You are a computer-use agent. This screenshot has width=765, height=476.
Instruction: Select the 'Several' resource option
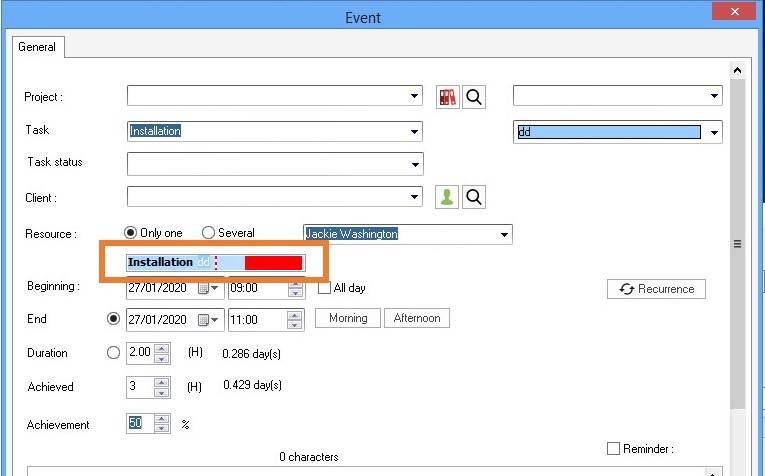(208, 233)
